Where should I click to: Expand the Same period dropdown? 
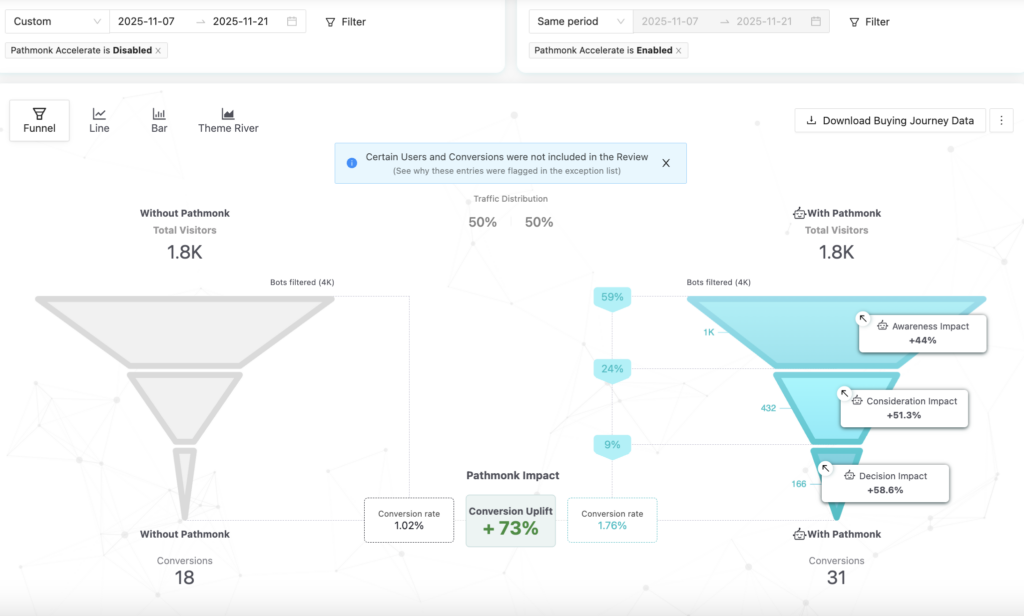(x=580, y=21)
